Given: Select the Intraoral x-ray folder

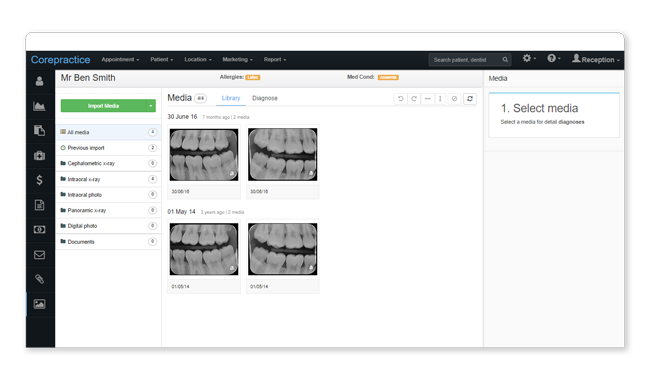Looking at the screenshot, I should [108, 179].
